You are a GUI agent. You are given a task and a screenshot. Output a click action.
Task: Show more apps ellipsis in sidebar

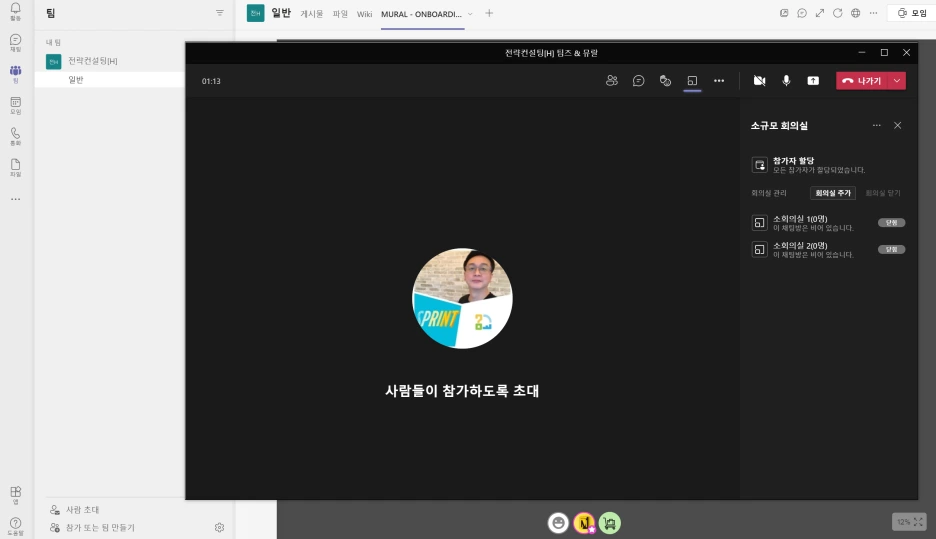16,199
